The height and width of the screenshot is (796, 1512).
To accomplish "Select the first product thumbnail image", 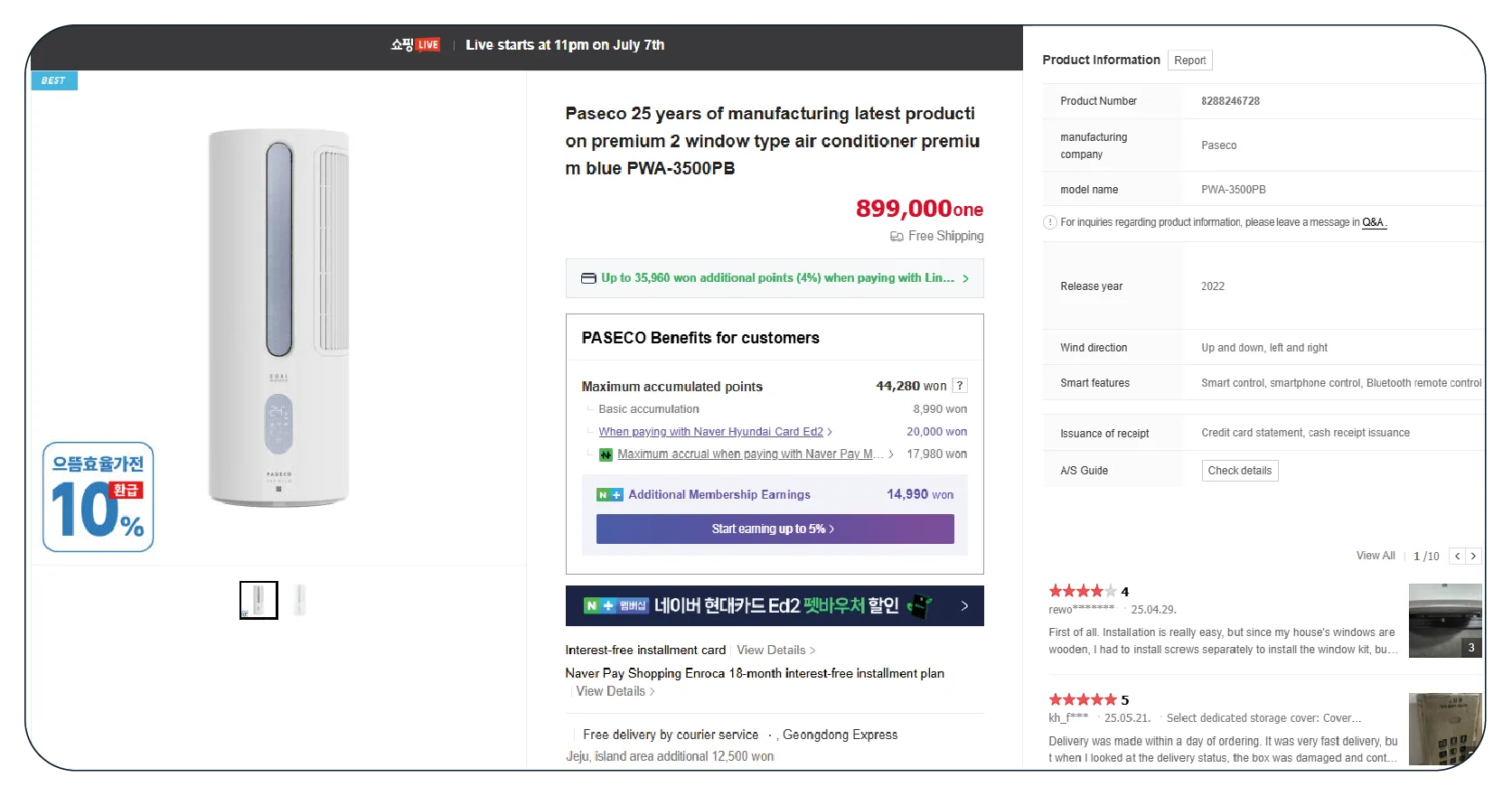I will [x=258, y=600].
